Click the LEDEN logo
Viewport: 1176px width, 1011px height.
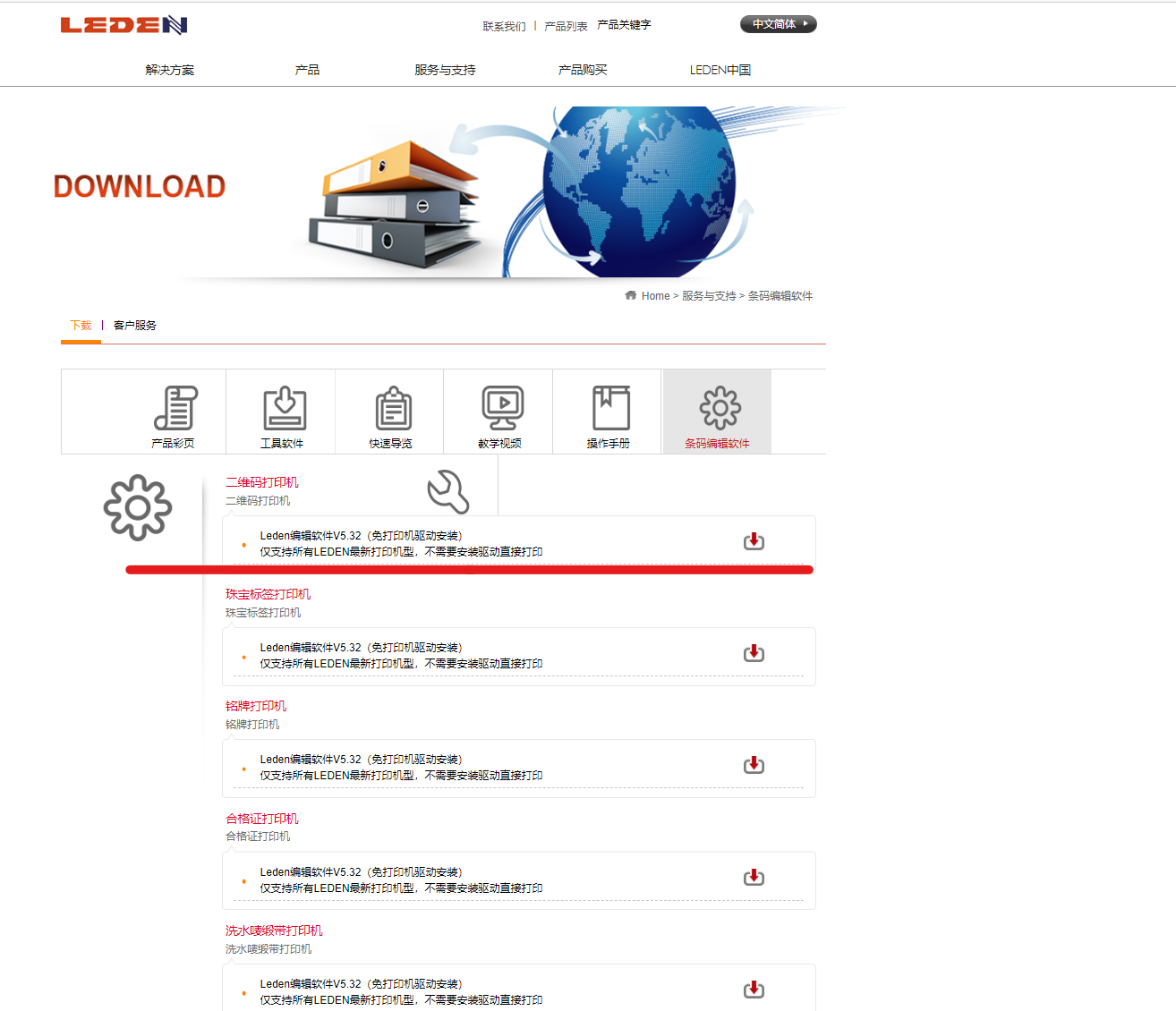(124, 25)
